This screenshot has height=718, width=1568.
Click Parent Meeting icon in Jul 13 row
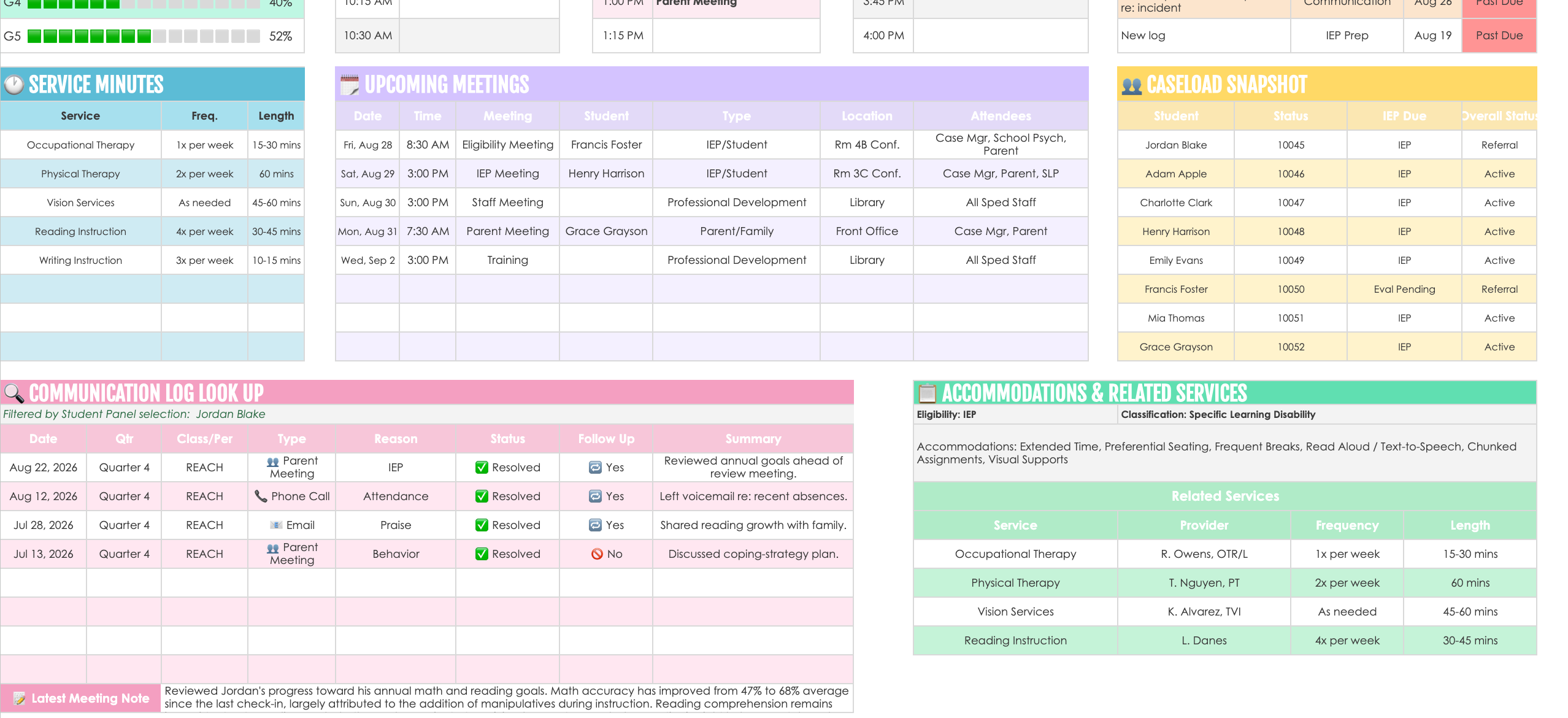click(x=273, y=548)
